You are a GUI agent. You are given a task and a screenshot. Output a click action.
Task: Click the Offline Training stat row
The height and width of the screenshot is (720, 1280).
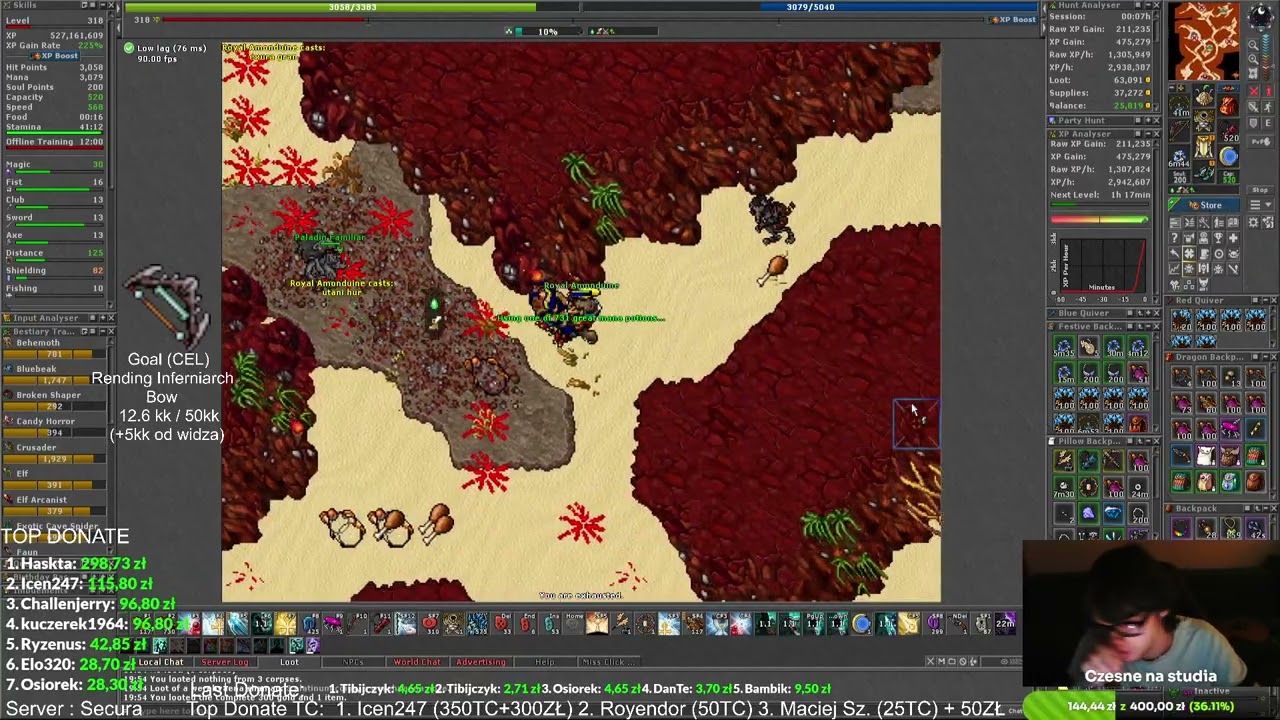tap(55, 142)
